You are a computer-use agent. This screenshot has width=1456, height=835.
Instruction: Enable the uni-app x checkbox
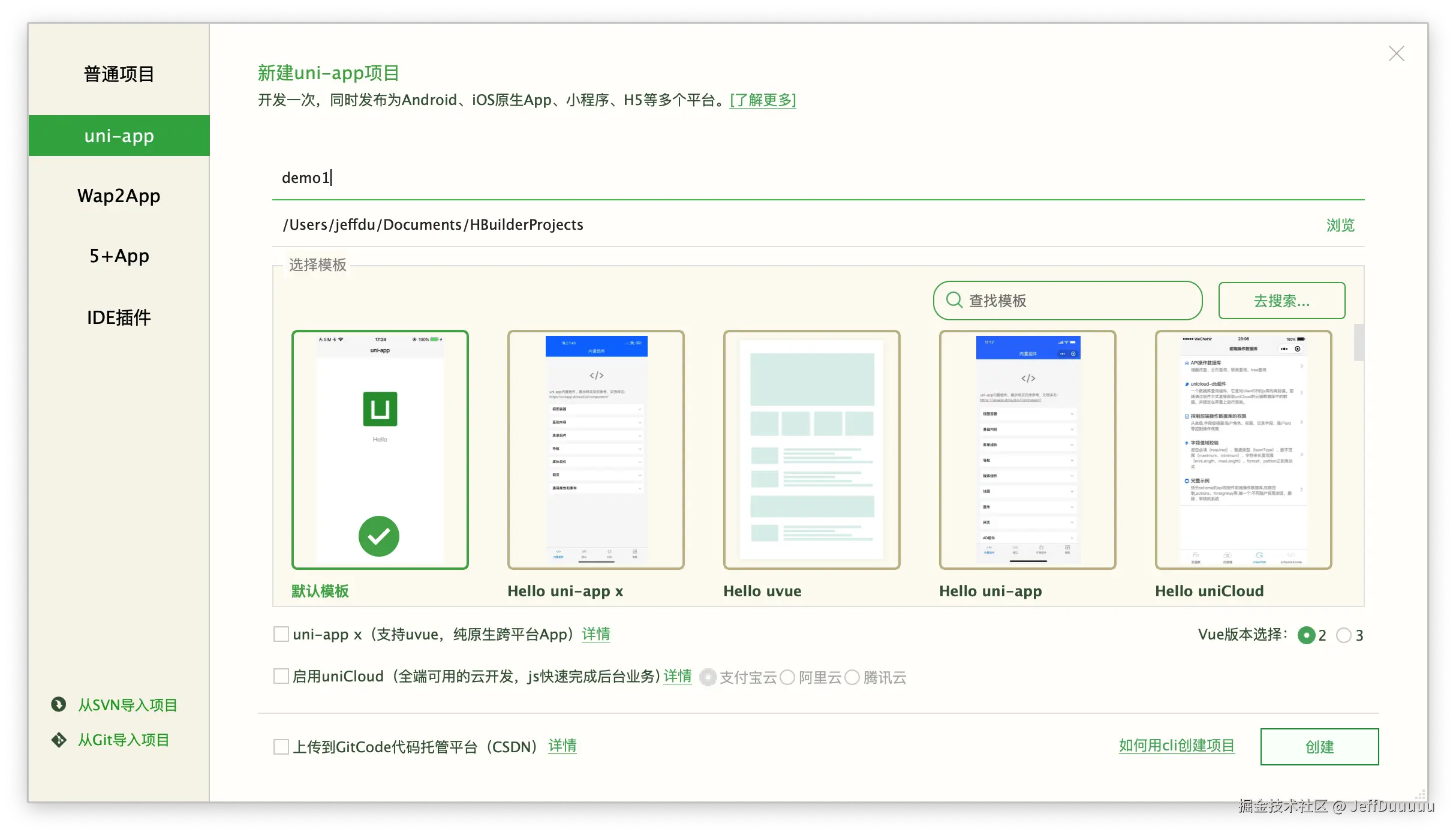[281, 634]
